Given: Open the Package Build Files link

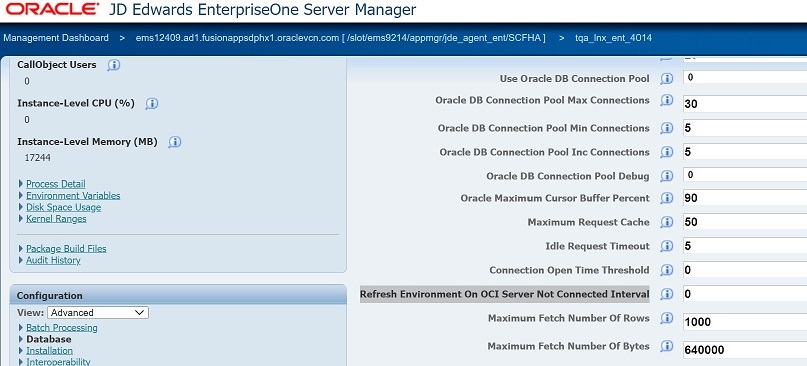Looking at the screenshot, I should click(x=66, y=249).
